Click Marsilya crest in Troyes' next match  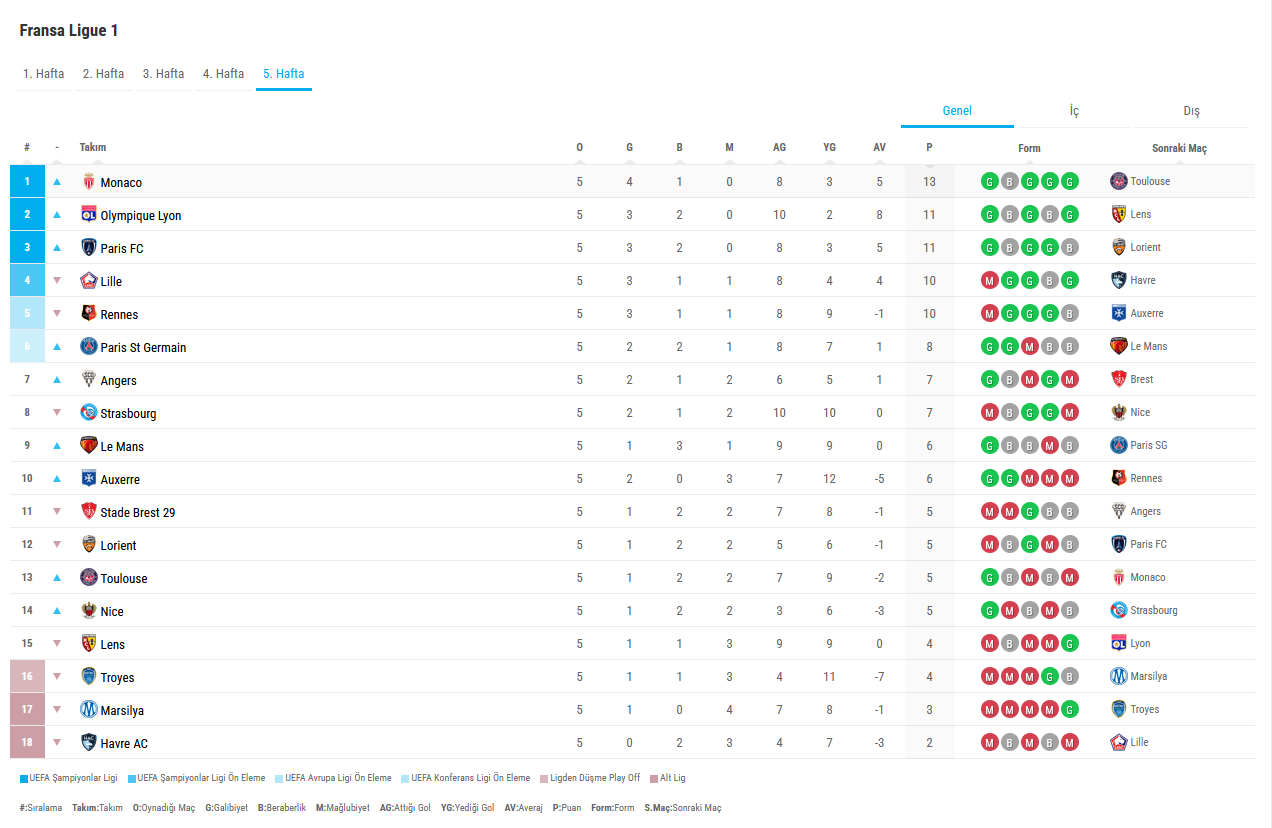pyautogui.click(x=1119, y=676)
